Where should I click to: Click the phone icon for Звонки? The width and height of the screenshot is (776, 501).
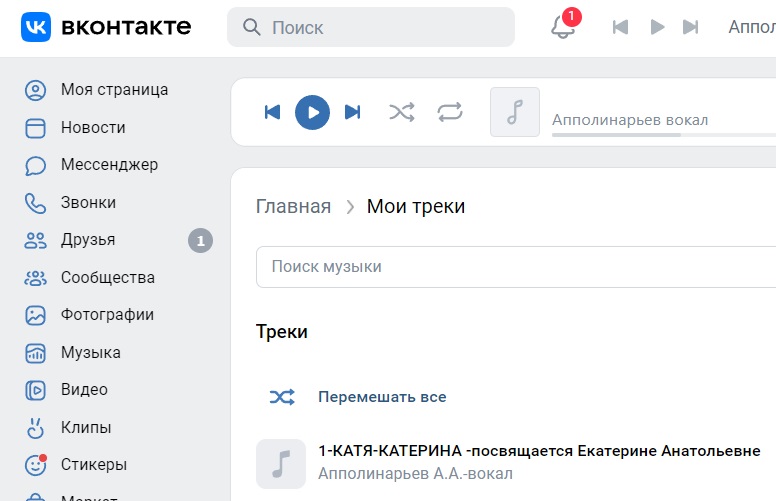36,203
